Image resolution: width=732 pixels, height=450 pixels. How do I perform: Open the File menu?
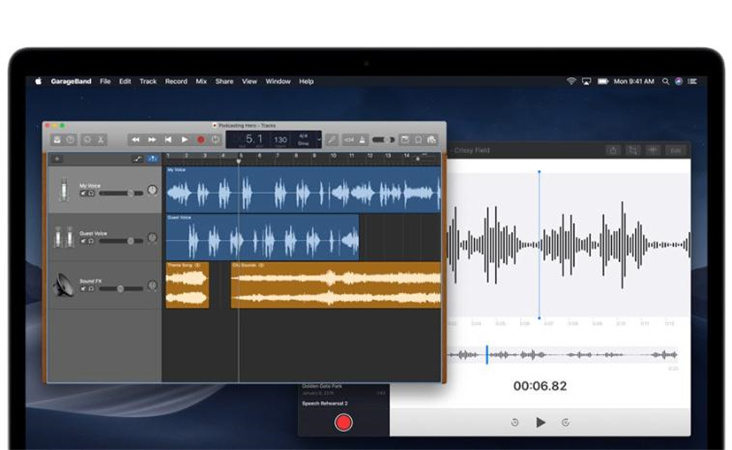(105, 81)
